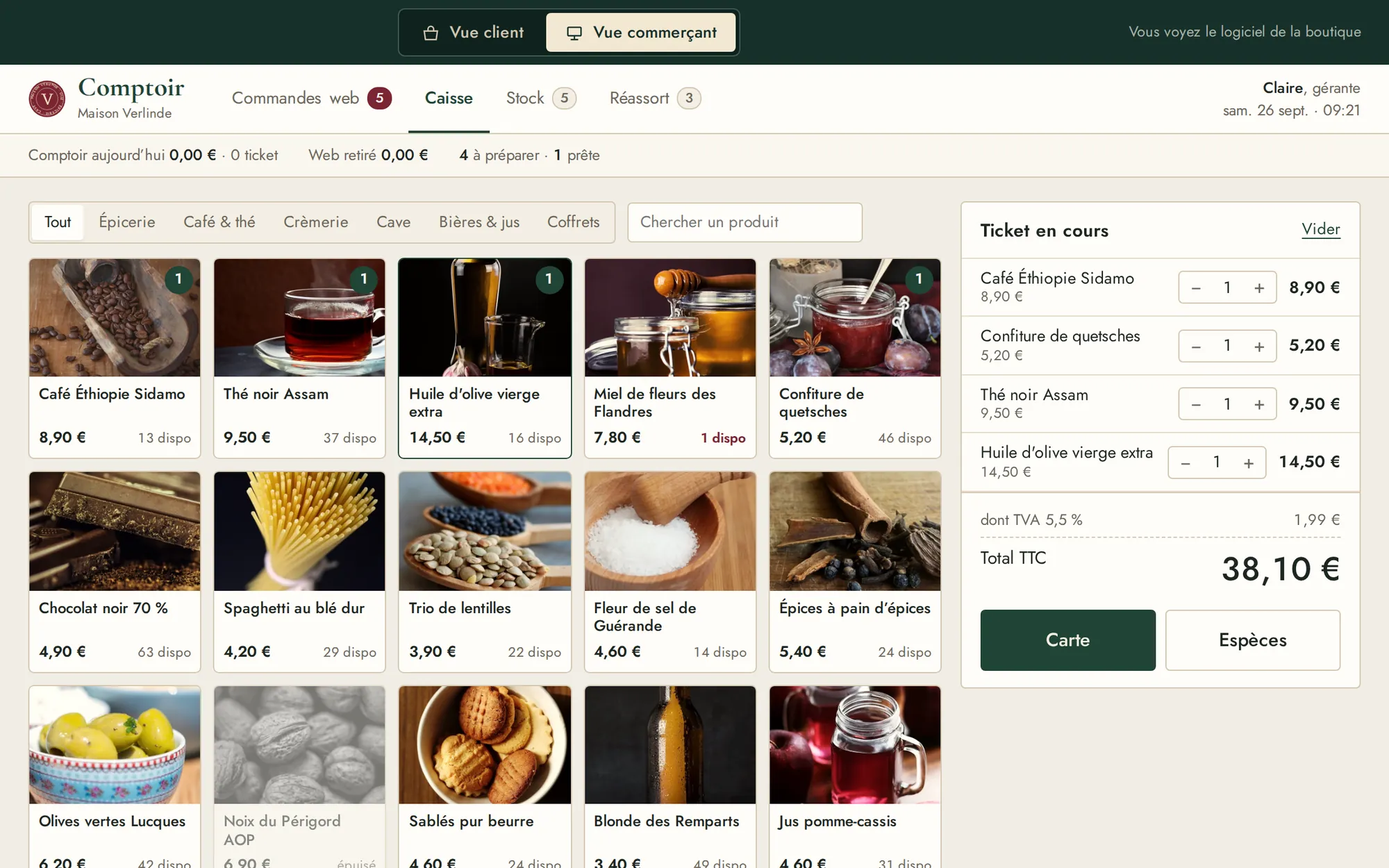1389x868 pixels.
Task: Increase Thé noir Assam quantity
Action: [1259, 404]
